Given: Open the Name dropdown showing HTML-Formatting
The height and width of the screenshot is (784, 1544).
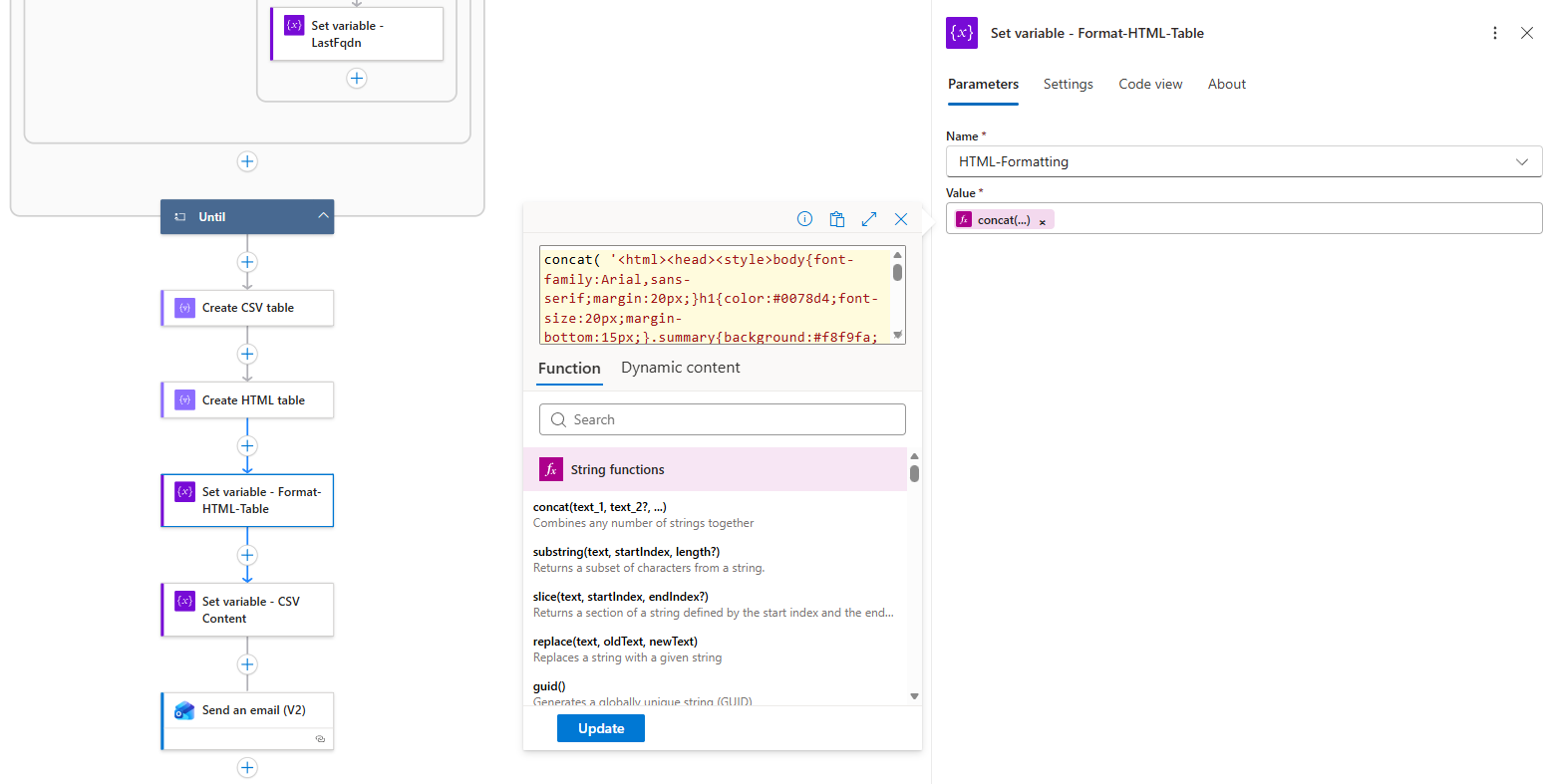Looking at the screenshot, I should click(x=1521, y=161).
